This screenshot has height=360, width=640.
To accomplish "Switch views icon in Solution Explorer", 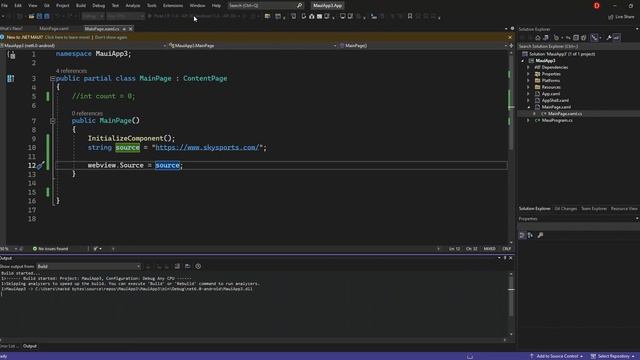I will point(546,38).
